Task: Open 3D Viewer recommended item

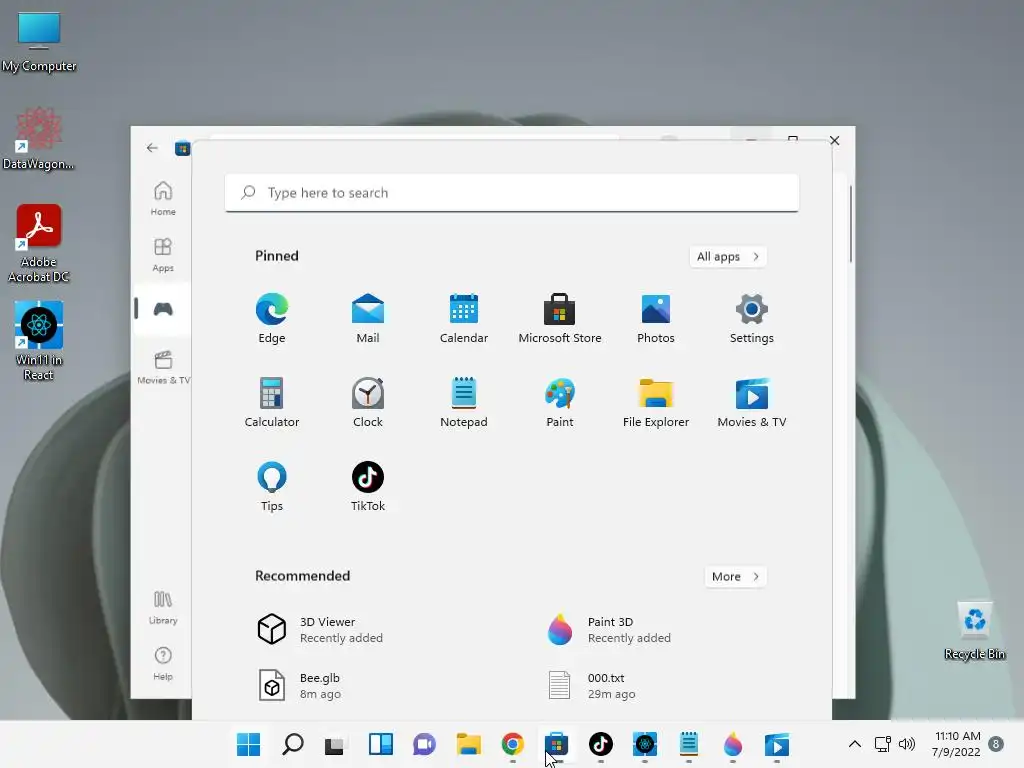Action: [x=320, y=630]
